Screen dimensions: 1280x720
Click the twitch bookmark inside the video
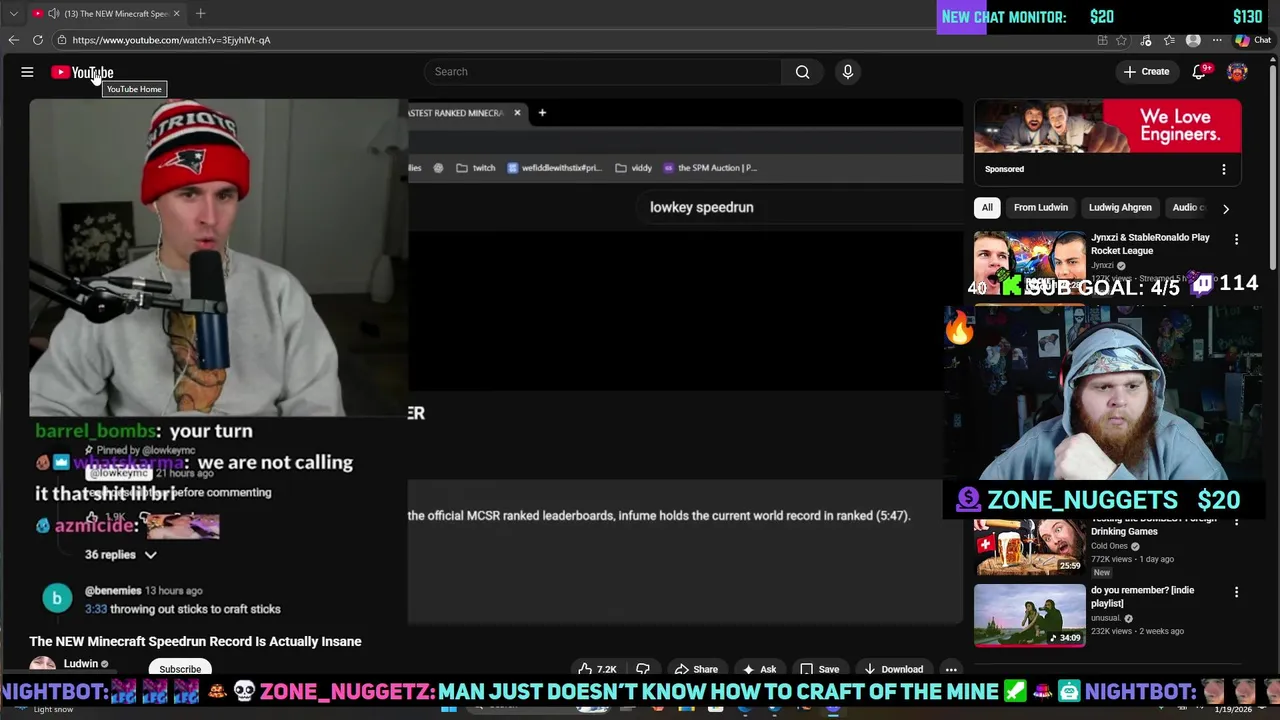click(476, 168)
